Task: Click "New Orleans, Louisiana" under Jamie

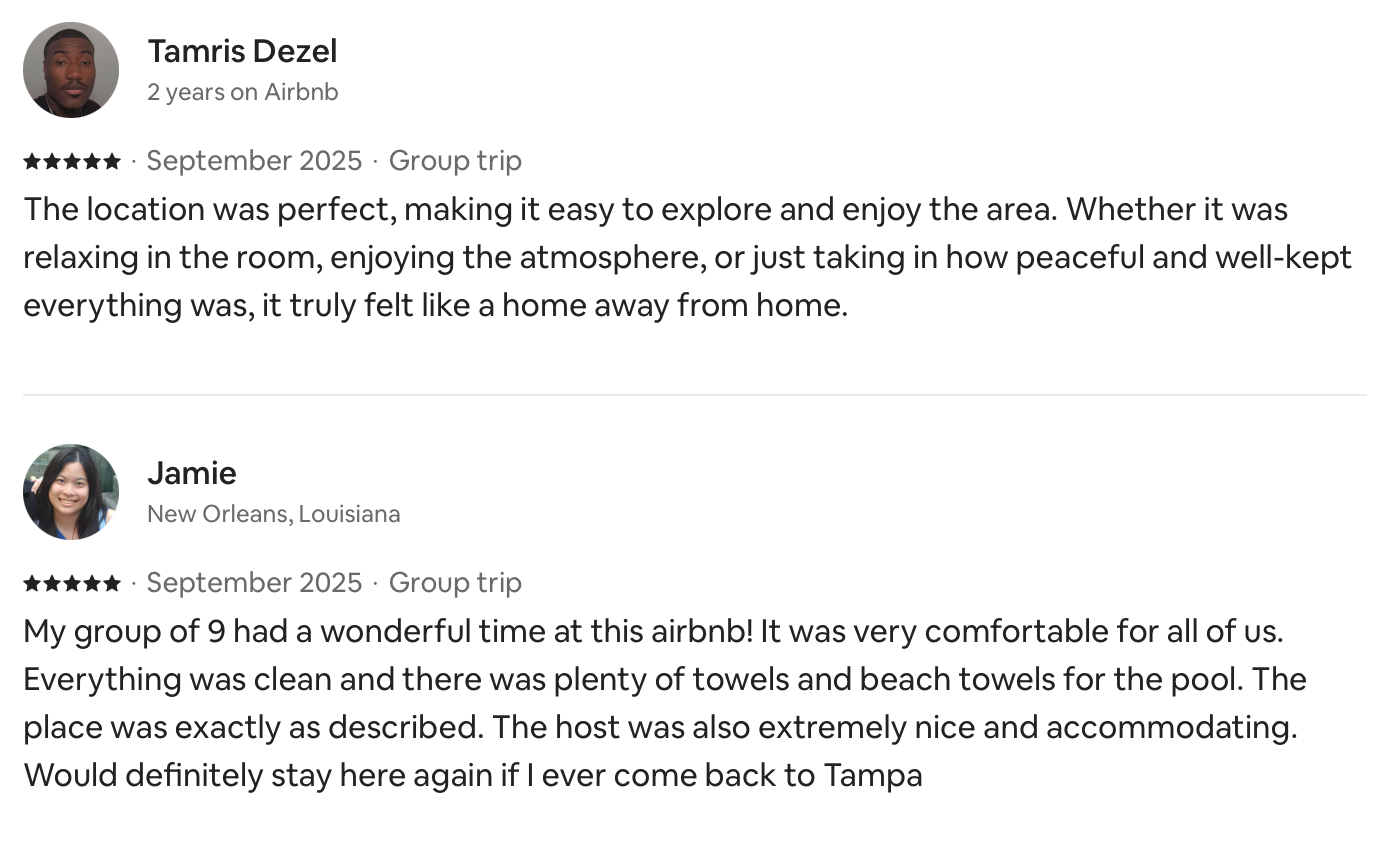Action: 273,514
